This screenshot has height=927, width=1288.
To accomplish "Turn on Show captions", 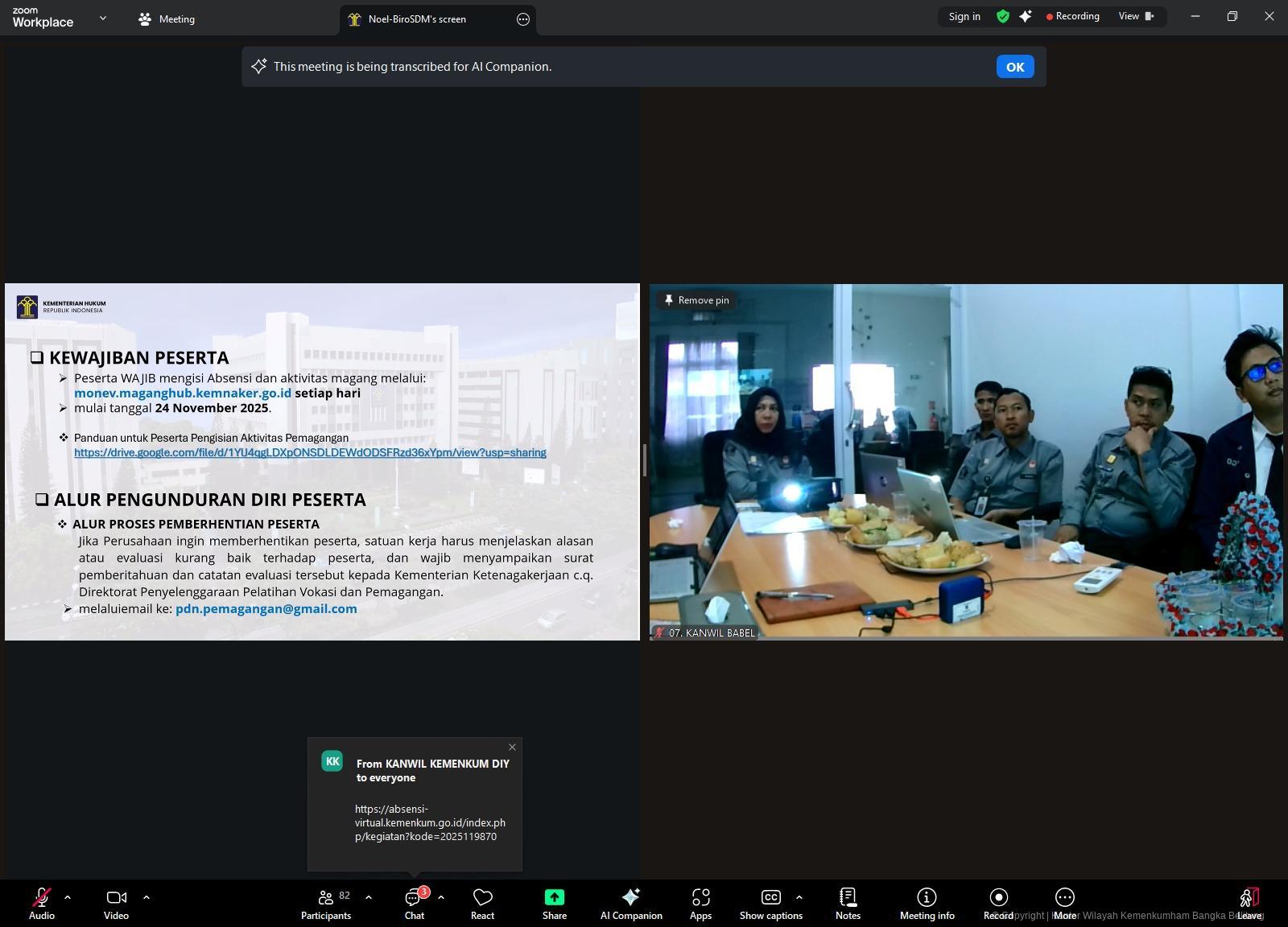I will 770,903.
